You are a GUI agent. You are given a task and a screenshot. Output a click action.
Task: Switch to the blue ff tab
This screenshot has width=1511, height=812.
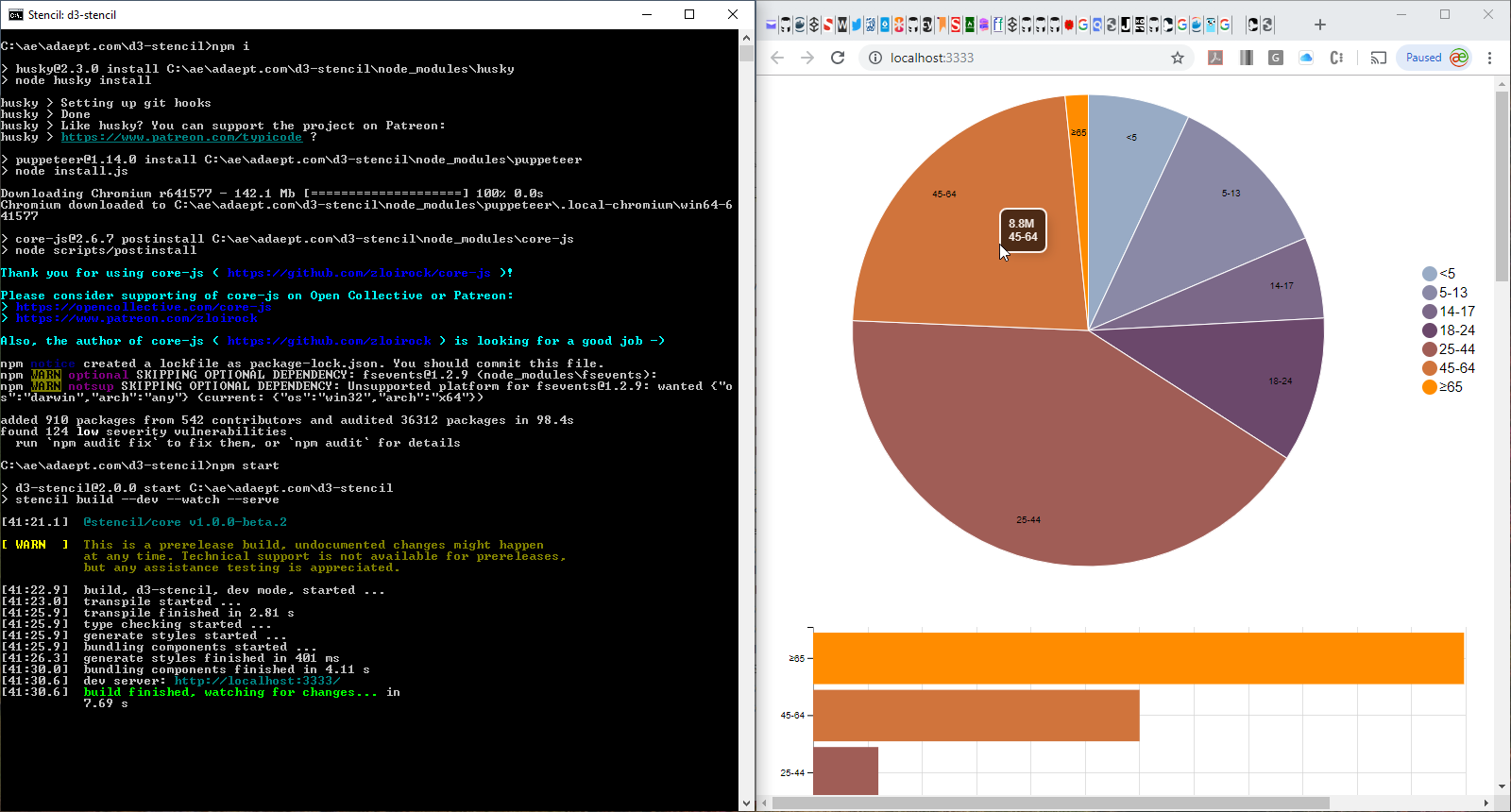point(998,25)
